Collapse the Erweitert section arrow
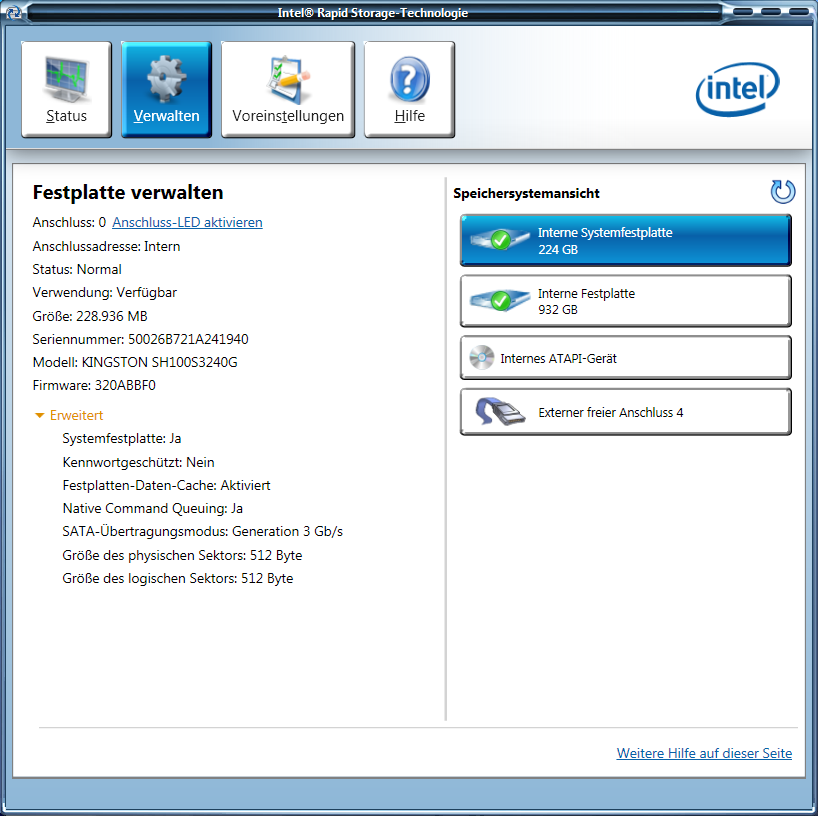Viewport: 818px width, 816px height. 39,415
